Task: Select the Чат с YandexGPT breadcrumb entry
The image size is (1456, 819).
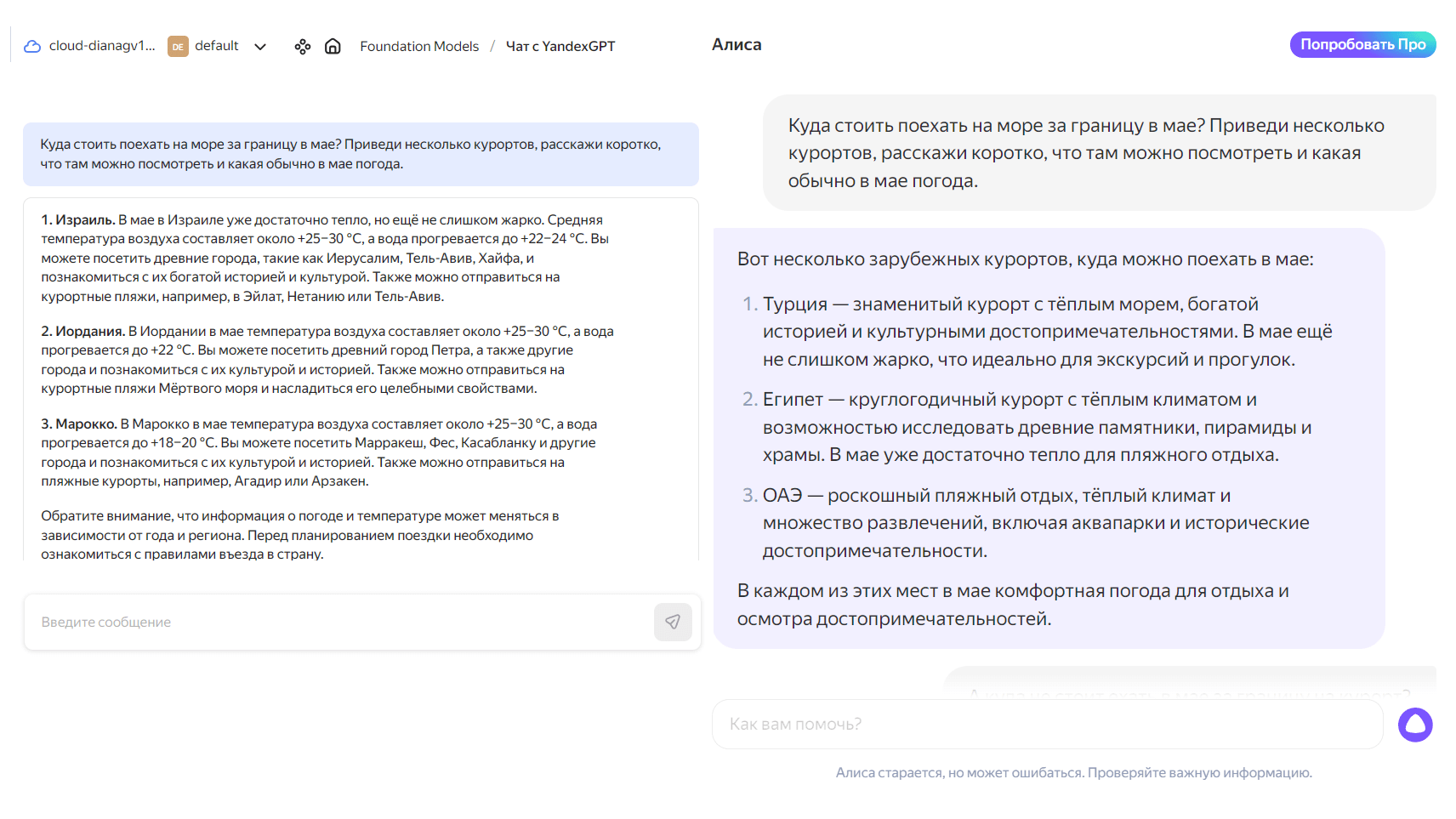Action: pos(560,46)
